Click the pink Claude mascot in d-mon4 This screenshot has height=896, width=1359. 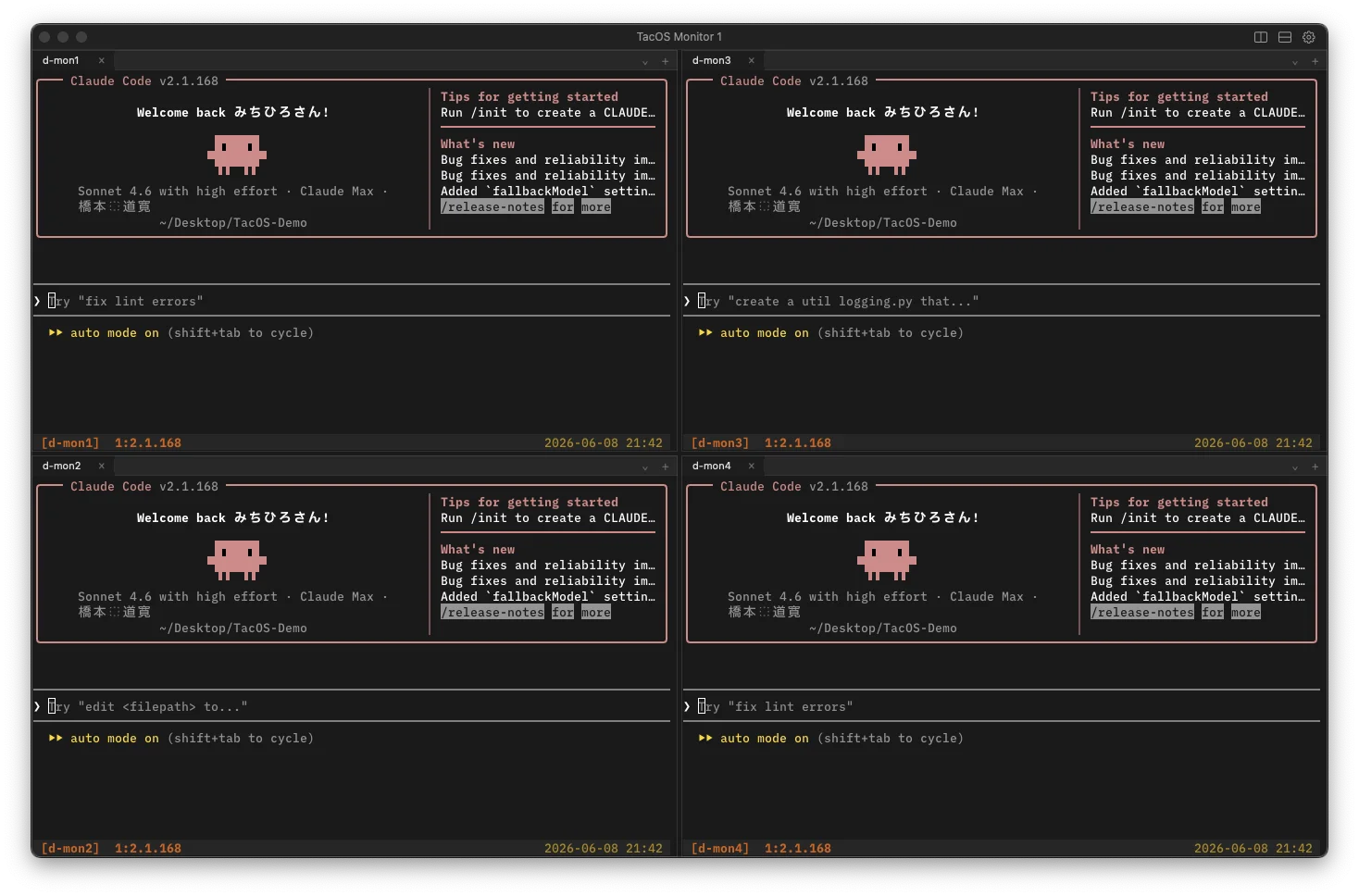click(x=887, y=560)
